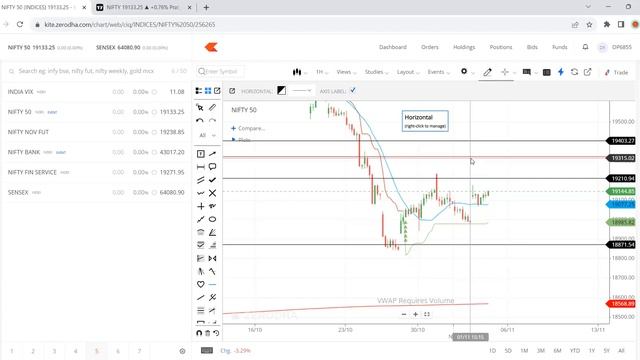Select the cross X mark tool
640x360 pixels.
(x=212, y=193)
